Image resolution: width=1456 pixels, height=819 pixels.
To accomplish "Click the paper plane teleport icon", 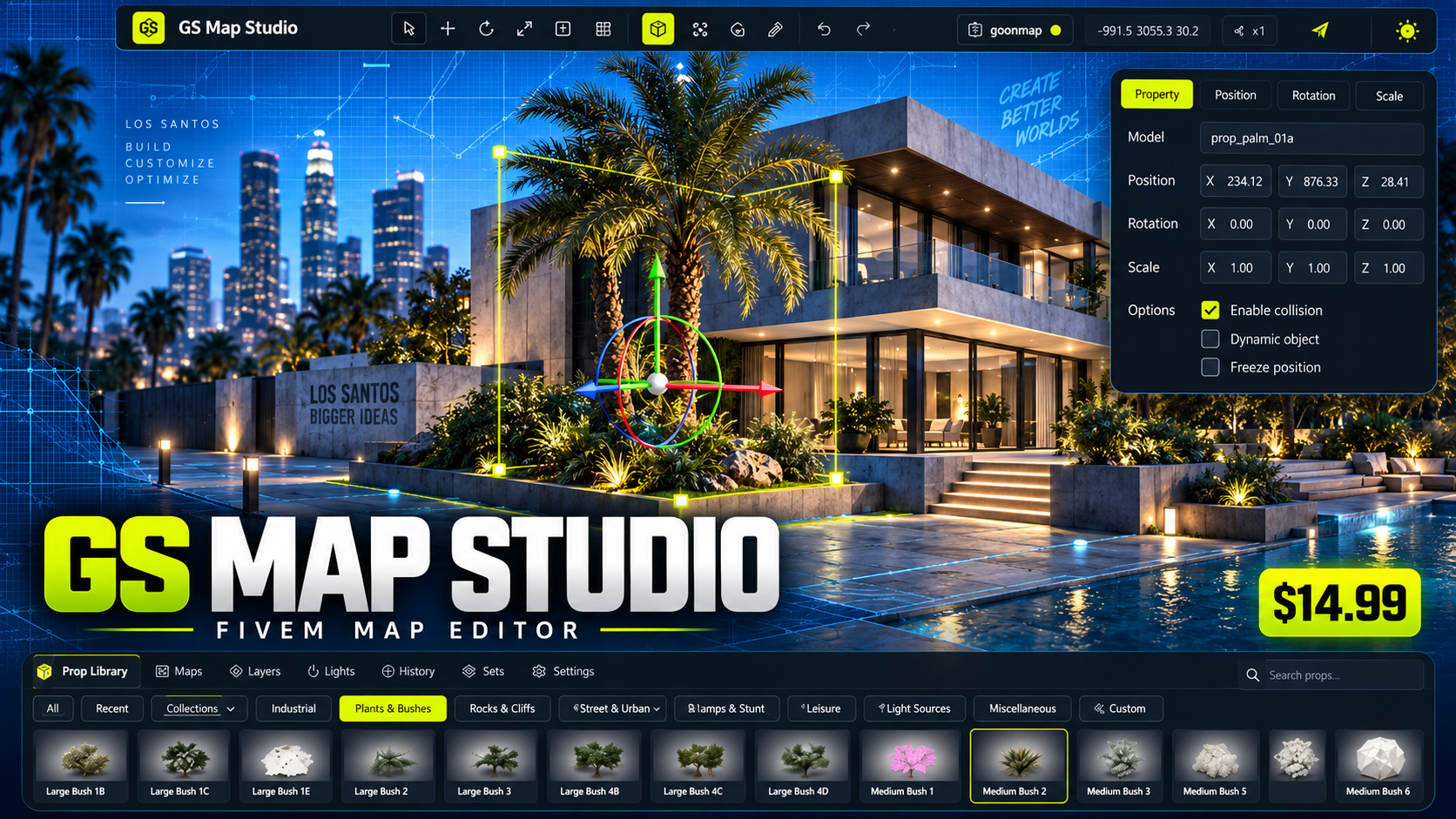I will coord(1320,30).
